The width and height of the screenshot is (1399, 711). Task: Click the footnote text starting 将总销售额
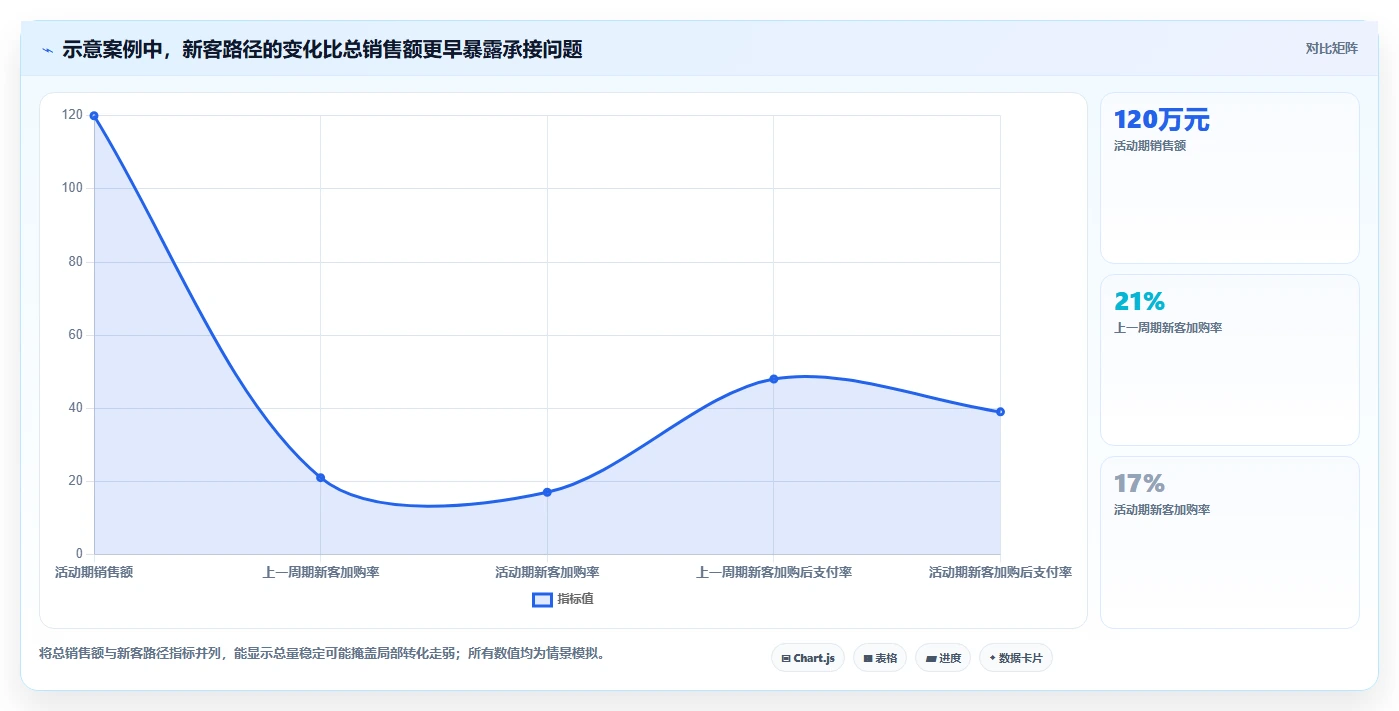point(321,654)
